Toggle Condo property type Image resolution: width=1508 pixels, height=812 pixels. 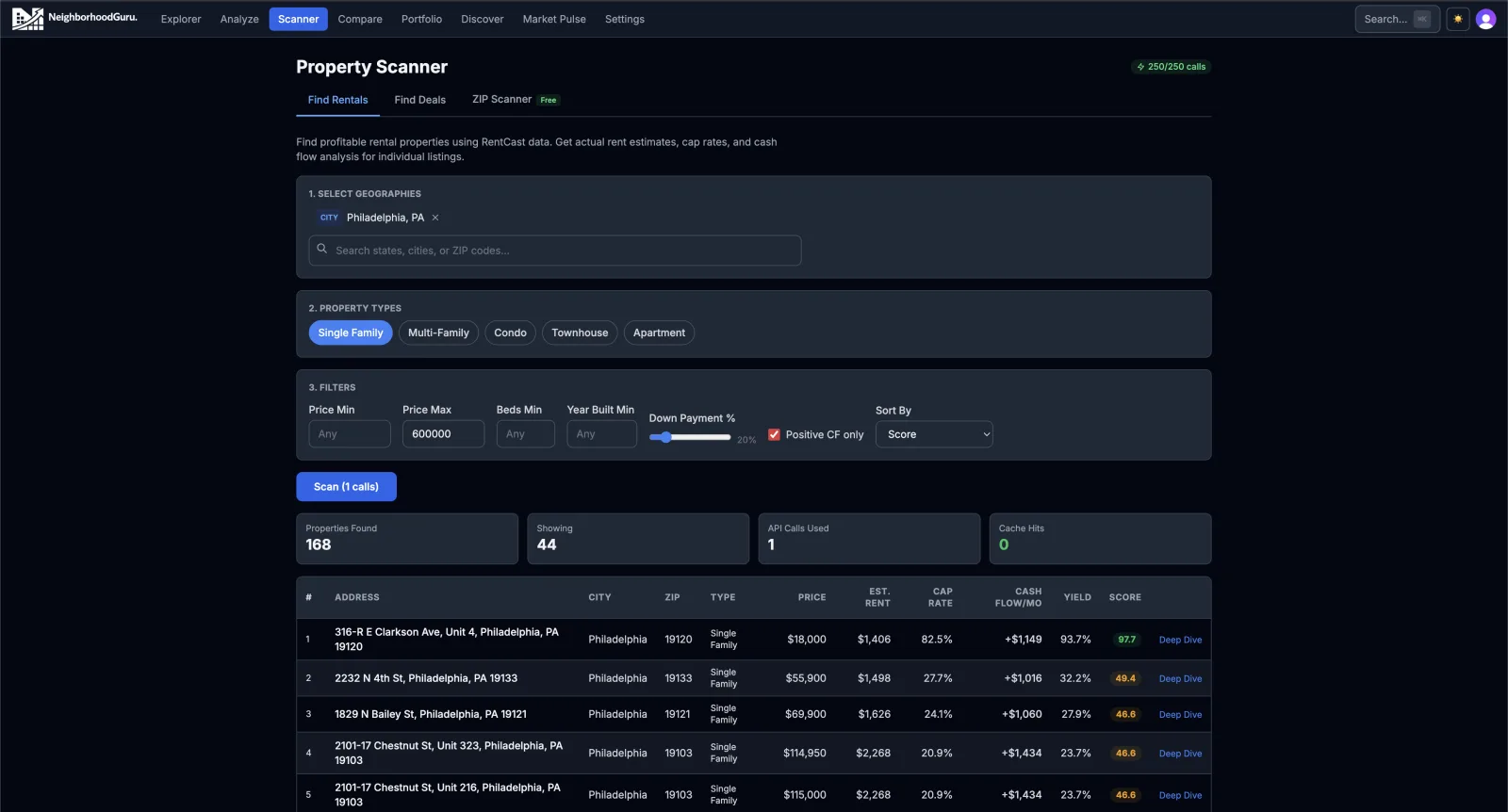[x=510, y=333]
